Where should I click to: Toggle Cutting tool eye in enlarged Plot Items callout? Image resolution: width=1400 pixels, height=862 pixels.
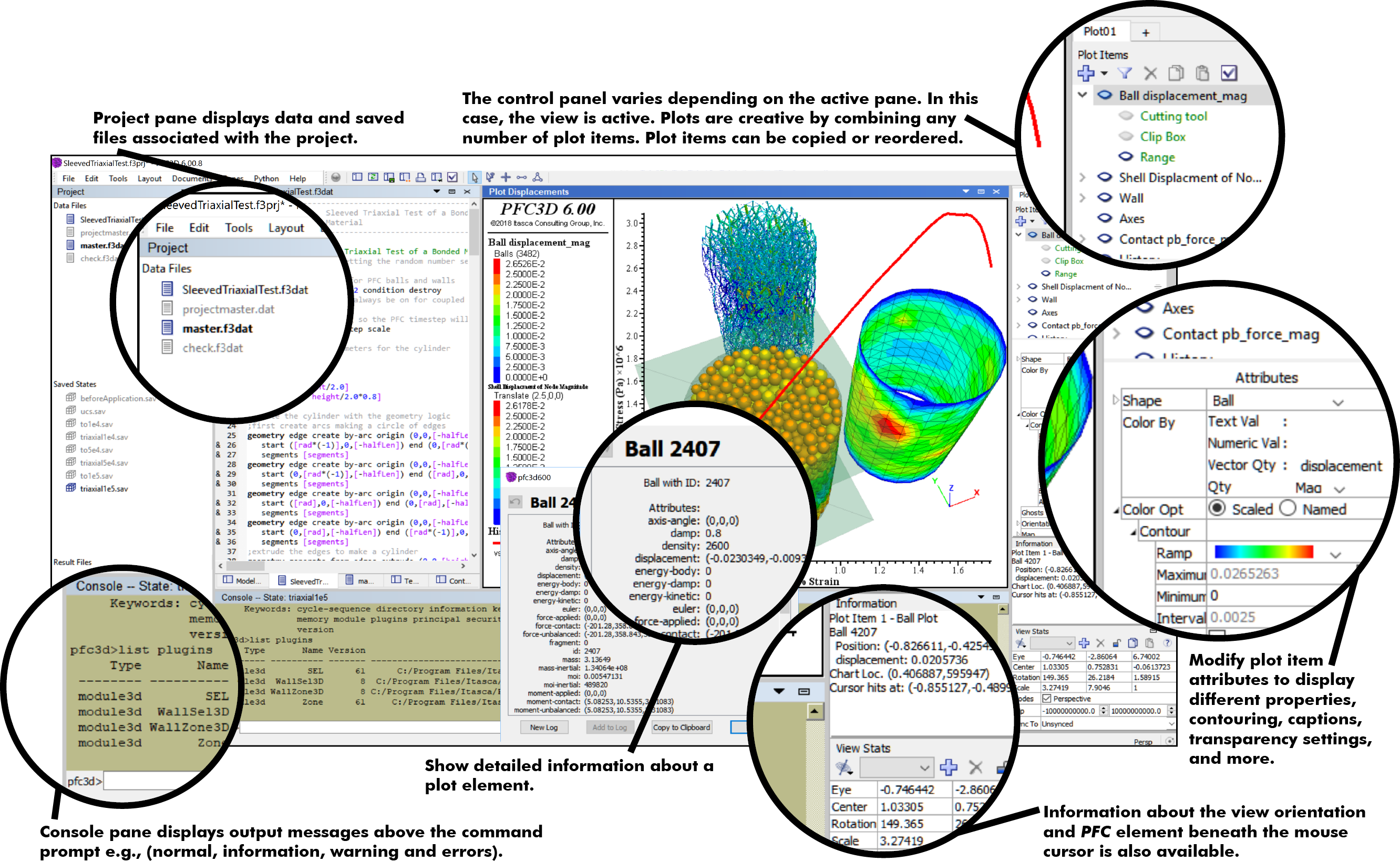(x=1126, y=116)
